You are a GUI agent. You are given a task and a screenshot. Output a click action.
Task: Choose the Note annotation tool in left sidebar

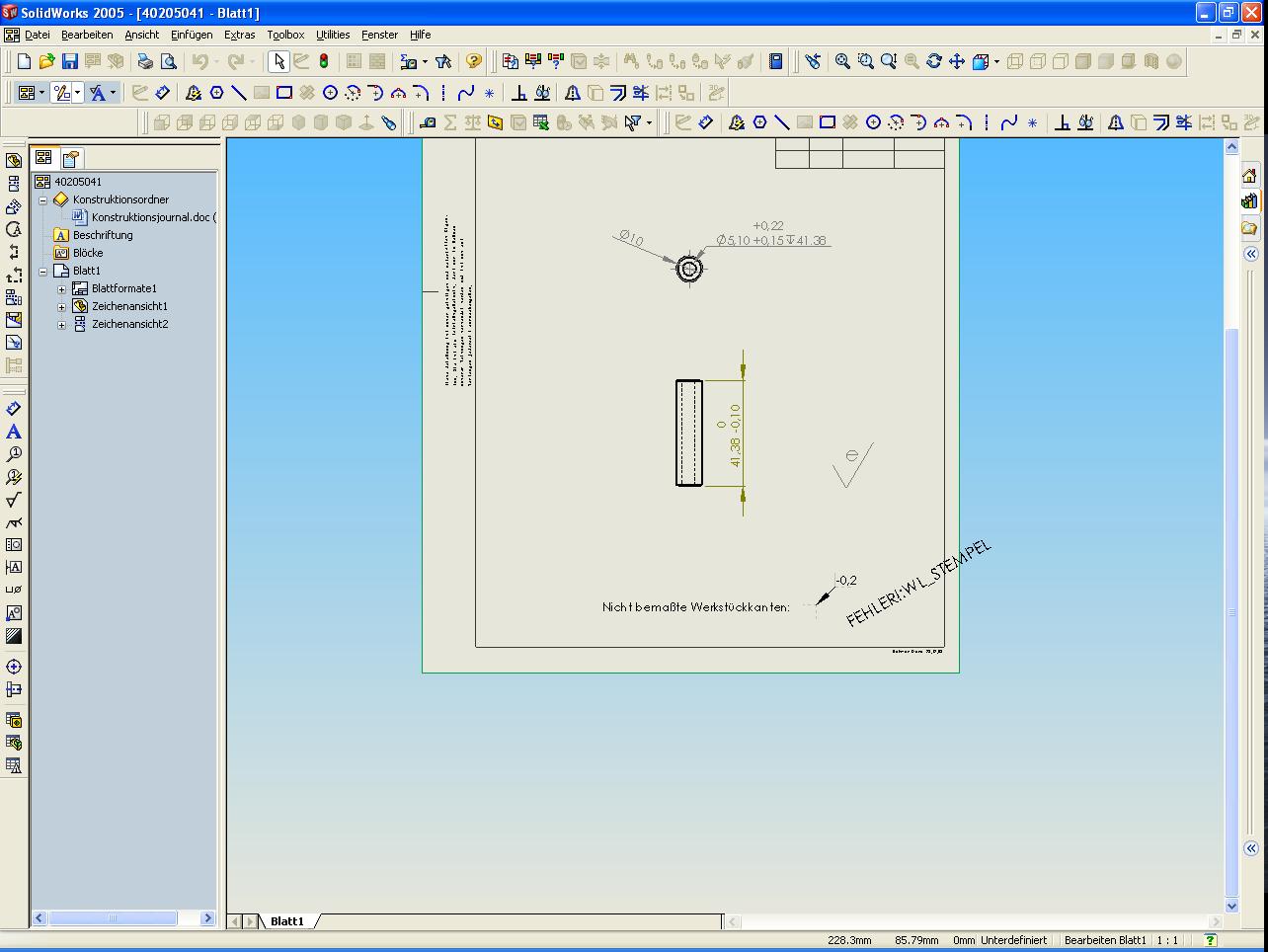coord(14,432)
